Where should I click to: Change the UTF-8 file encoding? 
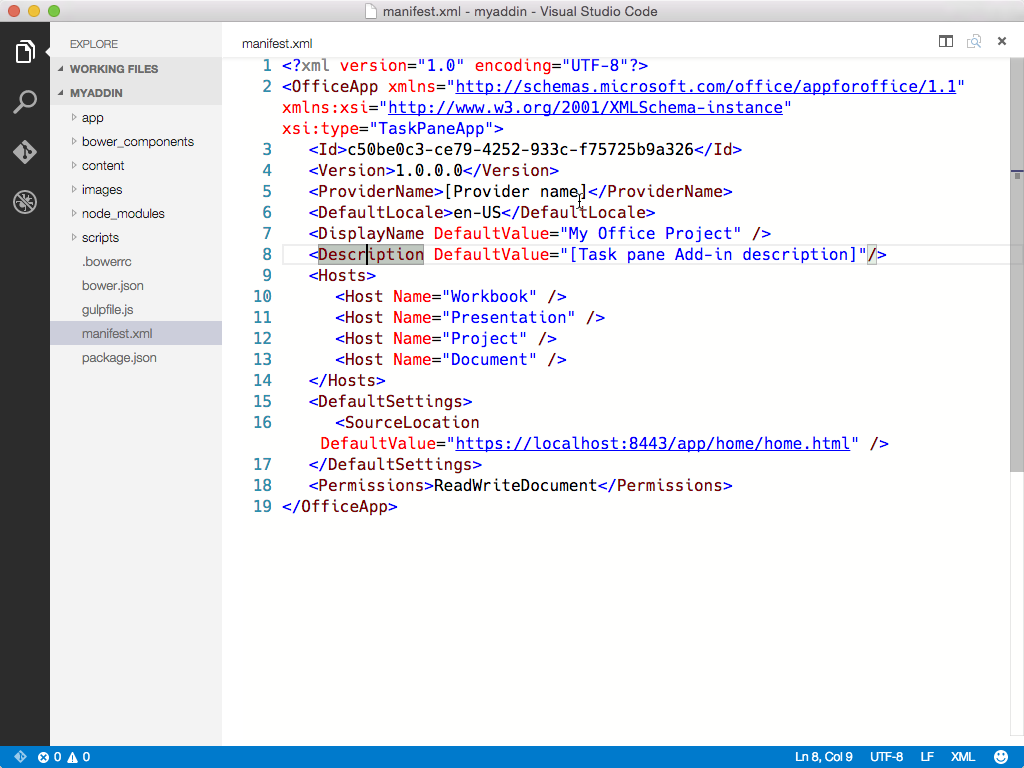coord(886,757)
